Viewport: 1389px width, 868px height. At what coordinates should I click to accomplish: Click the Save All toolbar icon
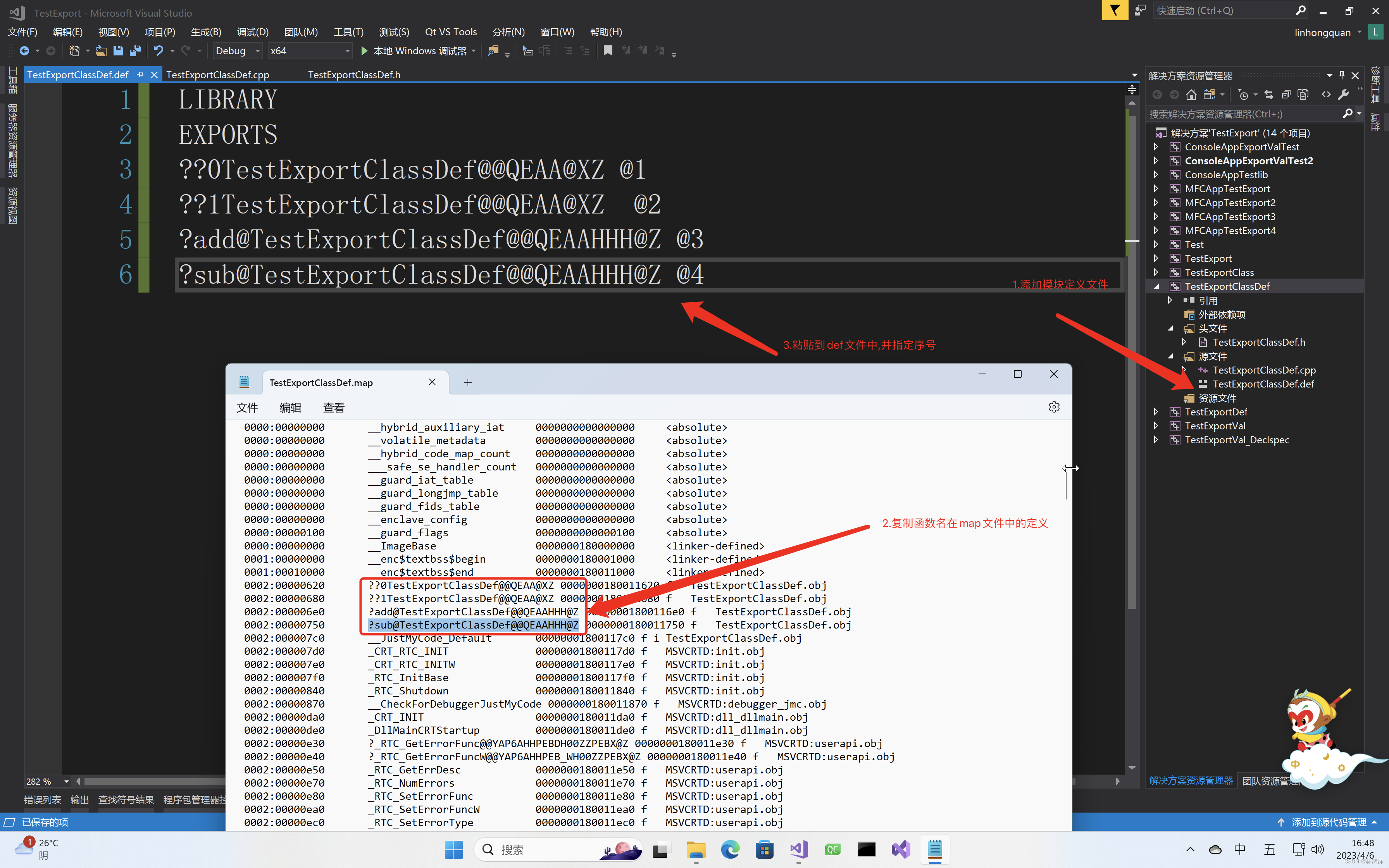(136, 50)
